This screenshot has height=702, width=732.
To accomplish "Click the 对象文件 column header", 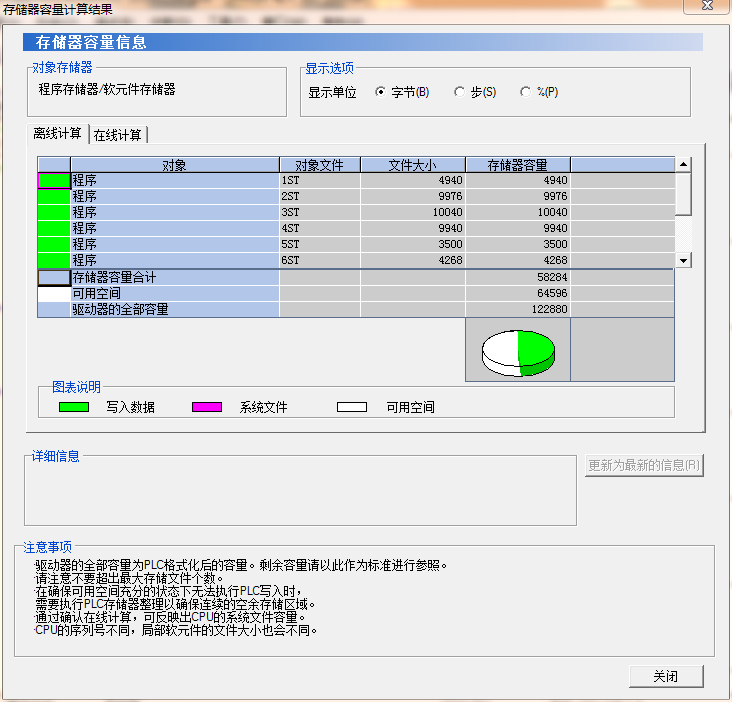I will point(319,165).
